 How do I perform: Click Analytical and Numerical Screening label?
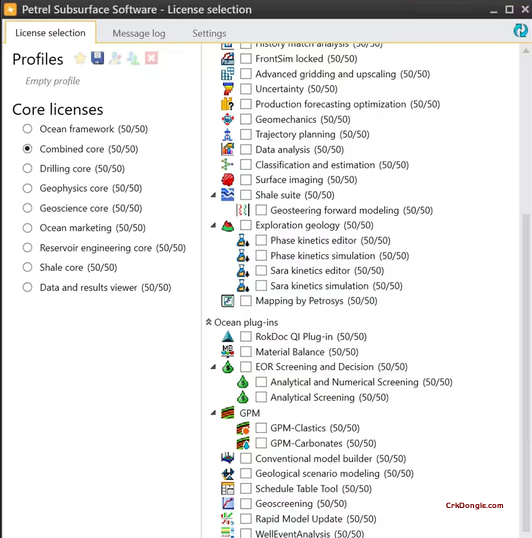click(362, 382)
